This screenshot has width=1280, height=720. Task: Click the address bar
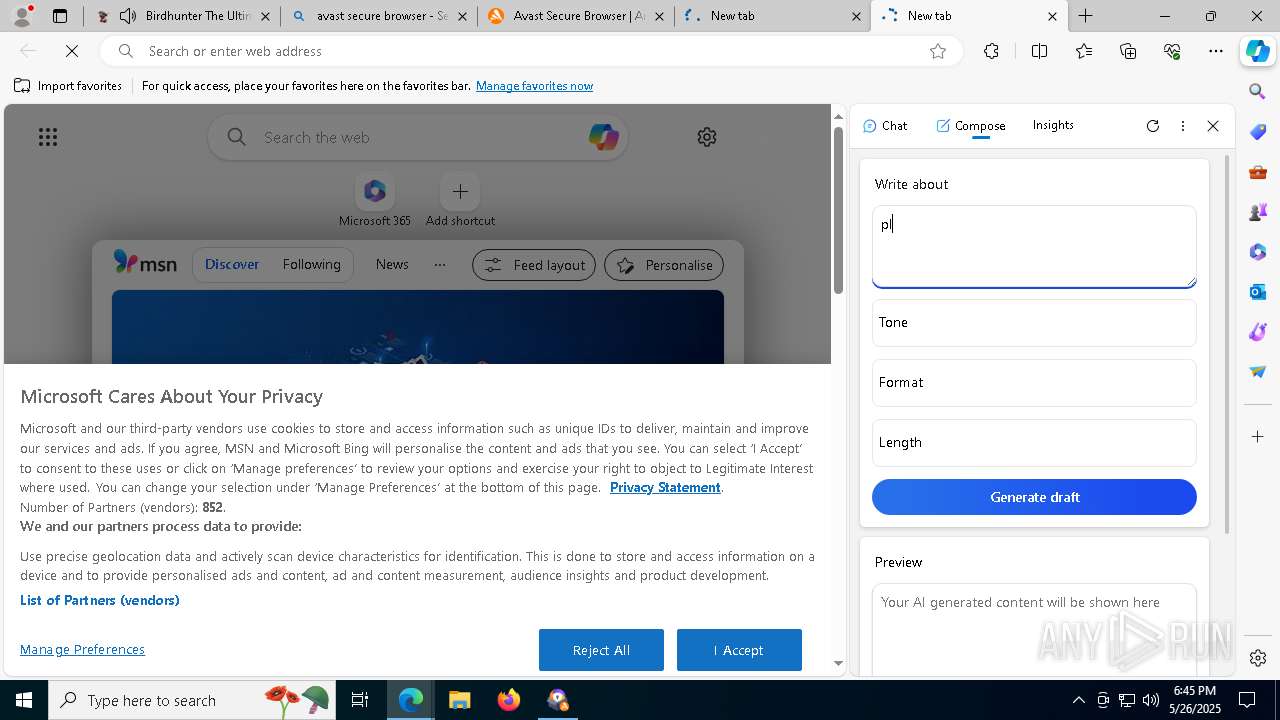click(530, 51)
